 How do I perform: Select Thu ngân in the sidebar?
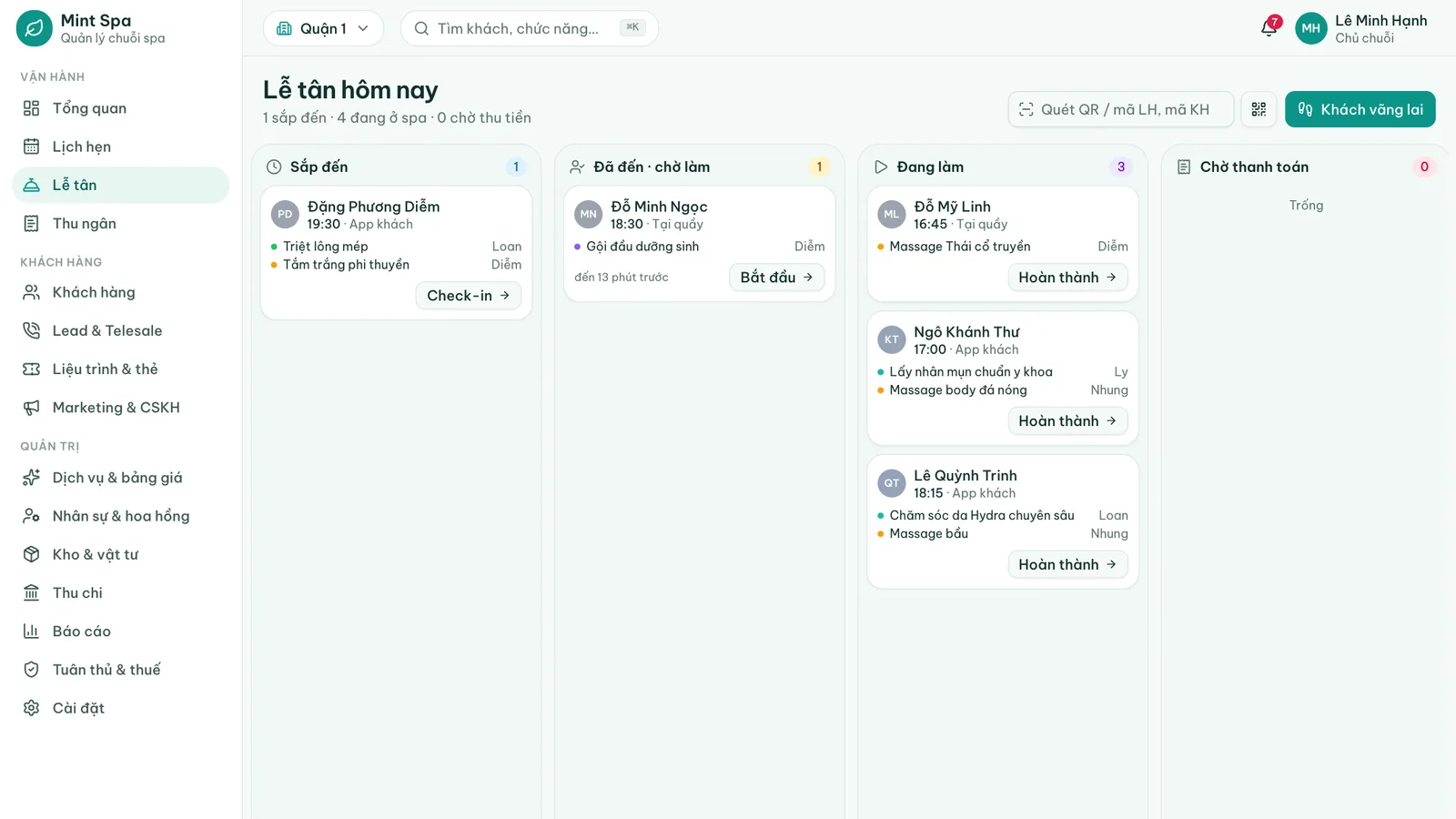click(120, 223)
